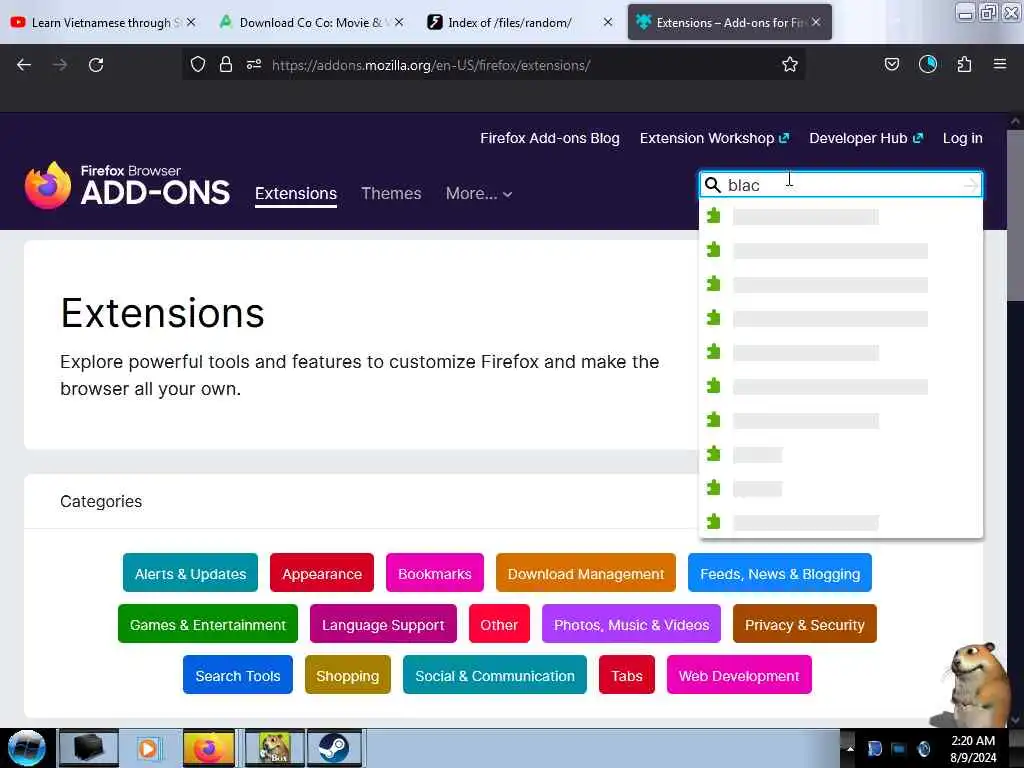Click the round blue toolbar icon beside Pocket

coord(928,65)
